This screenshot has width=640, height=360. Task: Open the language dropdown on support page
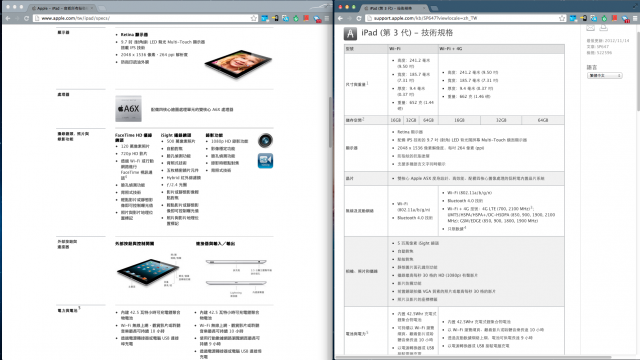[x=604, y=76]
